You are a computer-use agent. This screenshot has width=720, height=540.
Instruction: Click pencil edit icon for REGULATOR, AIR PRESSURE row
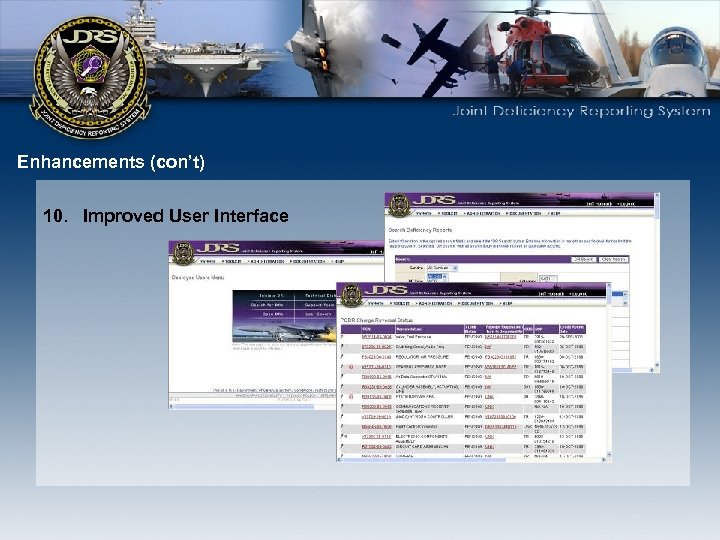[x=342, y=357]
